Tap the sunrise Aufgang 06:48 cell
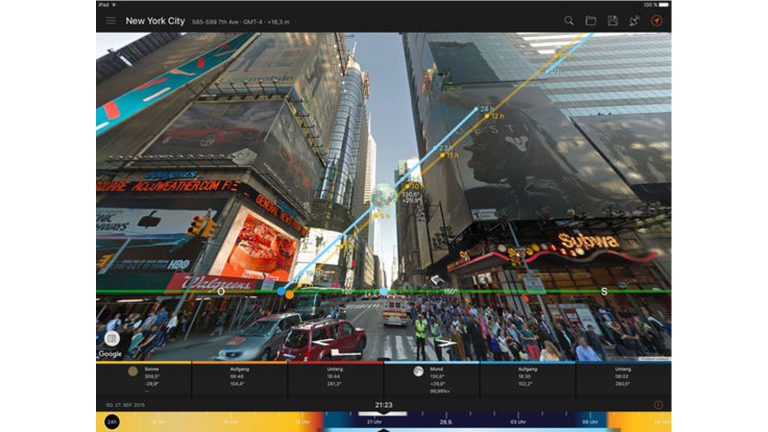This screenshot has width=768, height=432. tap(240, 377)
